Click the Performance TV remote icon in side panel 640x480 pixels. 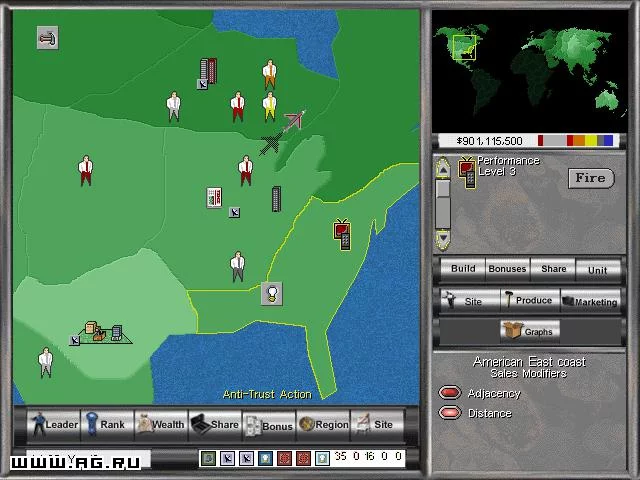pyautogui.click(x=467, y=172)
